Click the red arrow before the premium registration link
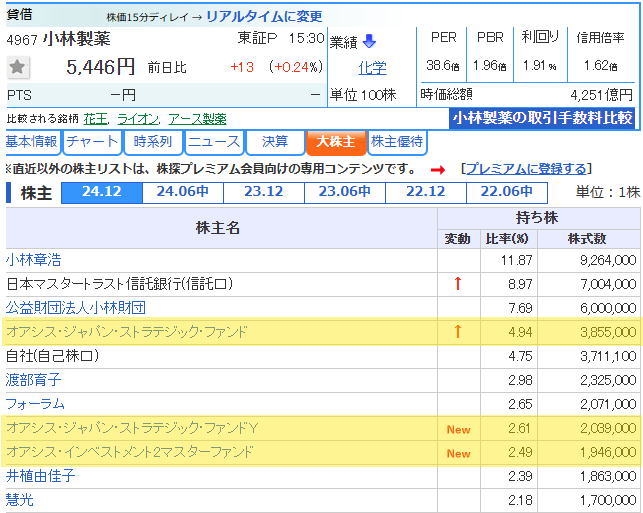The image size is (643, 513). click(438, 169)
